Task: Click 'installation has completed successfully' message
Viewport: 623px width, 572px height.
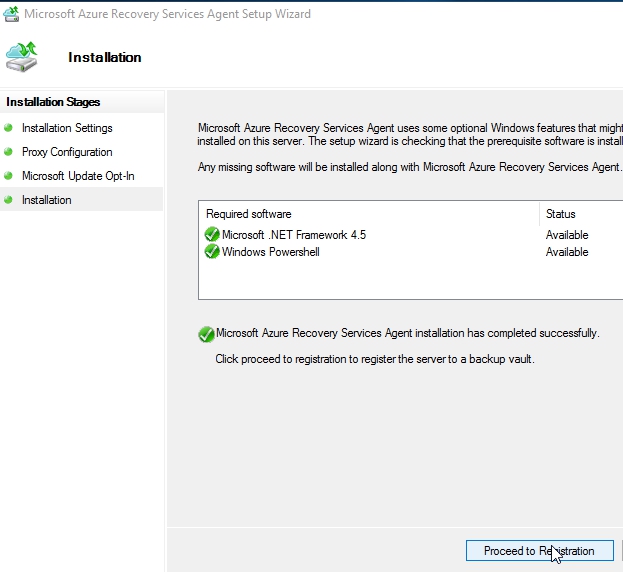Action: [408, 333]
